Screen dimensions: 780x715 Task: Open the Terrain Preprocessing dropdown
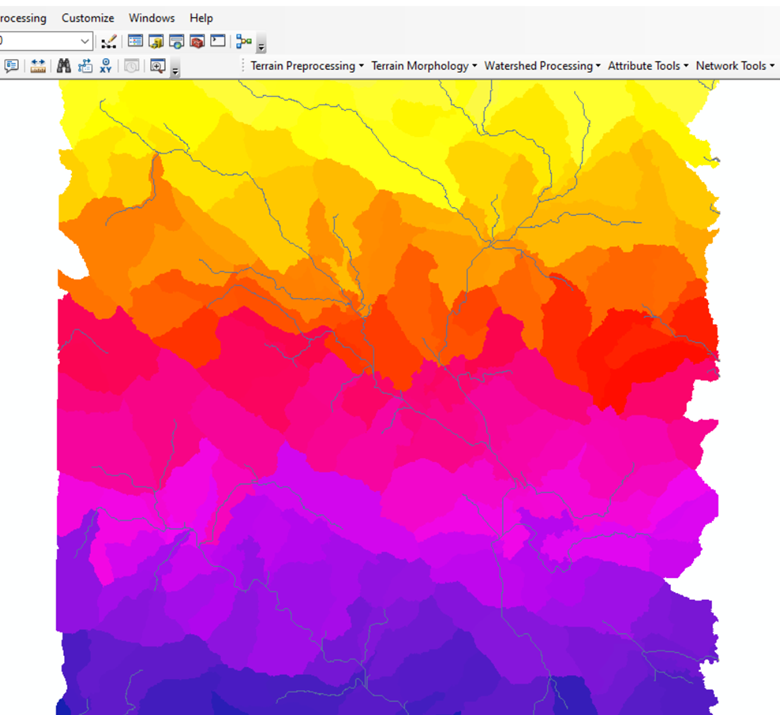pyautogui.click(x=308, y=66)
